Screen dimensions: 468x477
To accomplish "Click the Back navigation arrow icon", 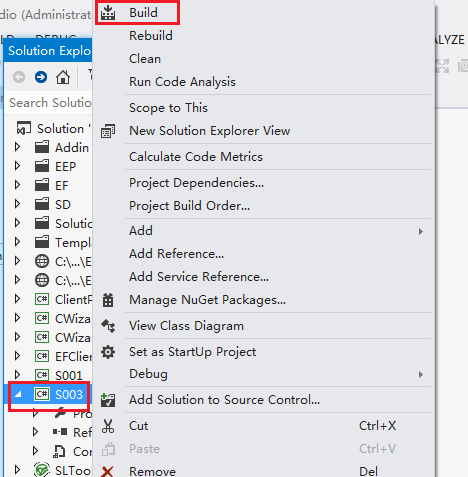I will tap(19, 77).
